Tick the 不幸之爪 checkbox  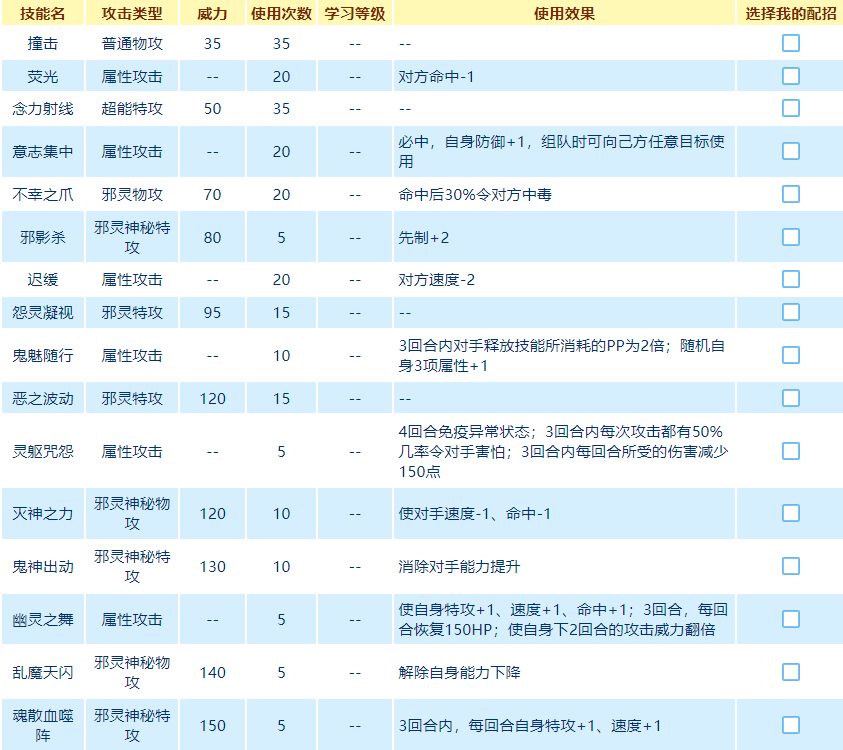coord(790,195)
